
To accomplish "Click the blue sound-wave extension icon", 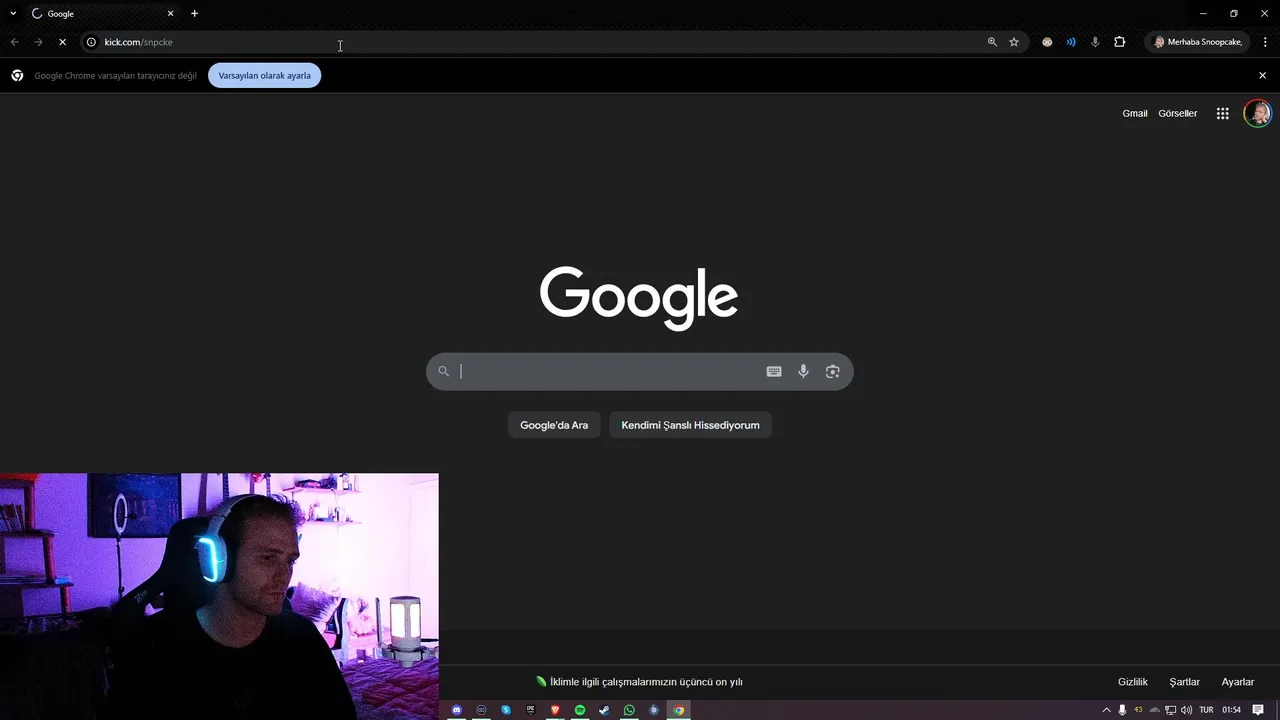I will click(x=1071, y=42).
